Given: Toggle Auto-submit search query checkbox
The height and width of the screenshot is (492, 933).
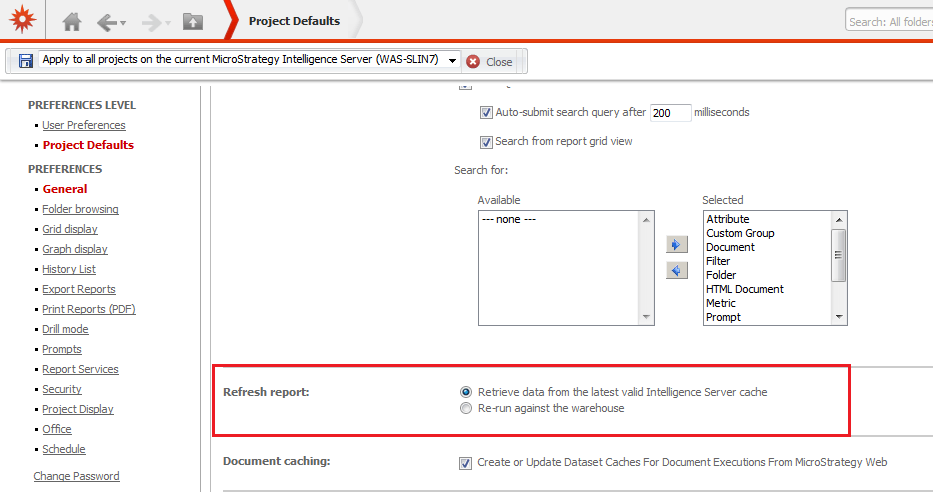Looking at the screenshot, I should click(x=486, y=112).
